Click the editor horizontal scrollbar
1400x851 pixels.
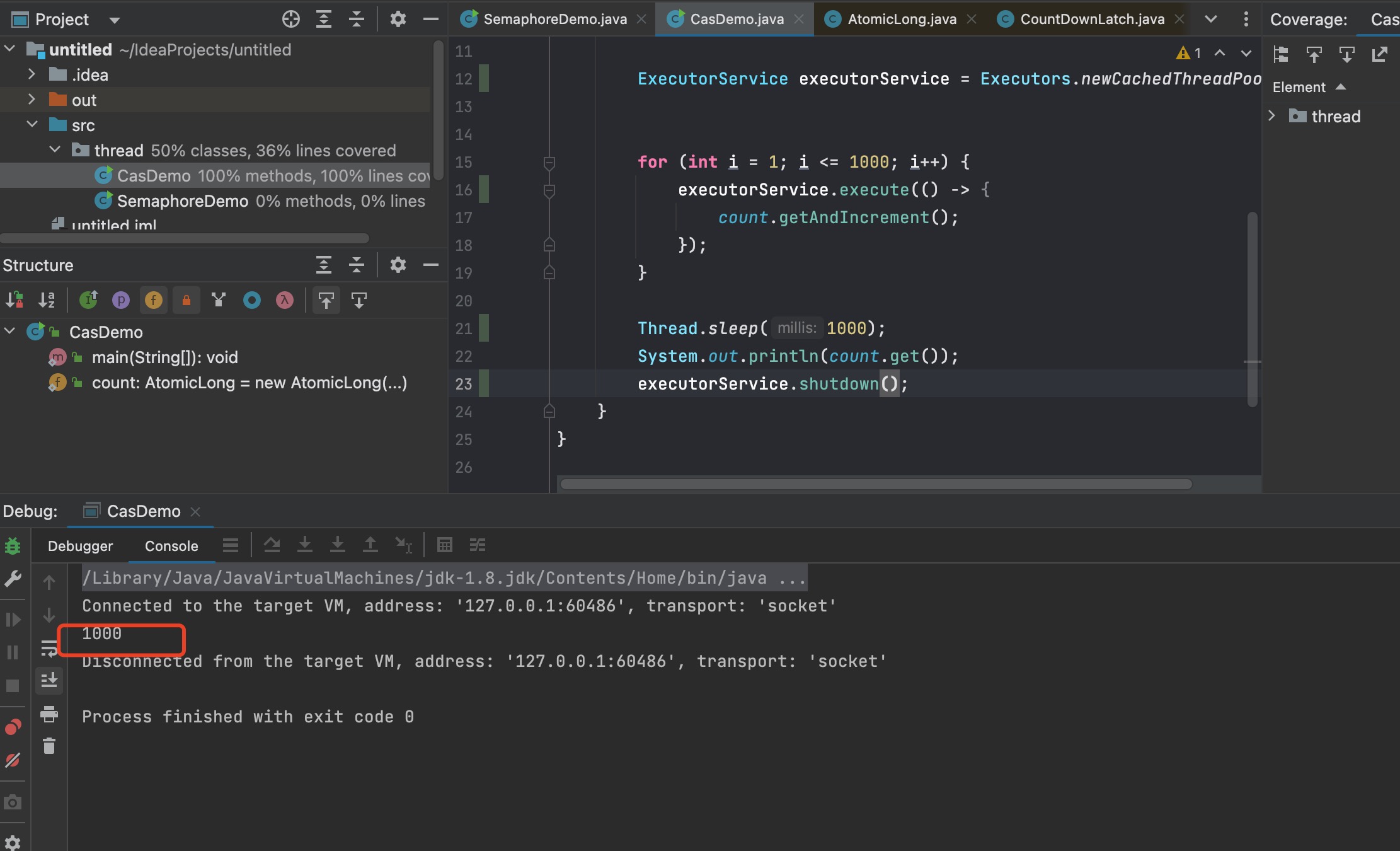876,484
